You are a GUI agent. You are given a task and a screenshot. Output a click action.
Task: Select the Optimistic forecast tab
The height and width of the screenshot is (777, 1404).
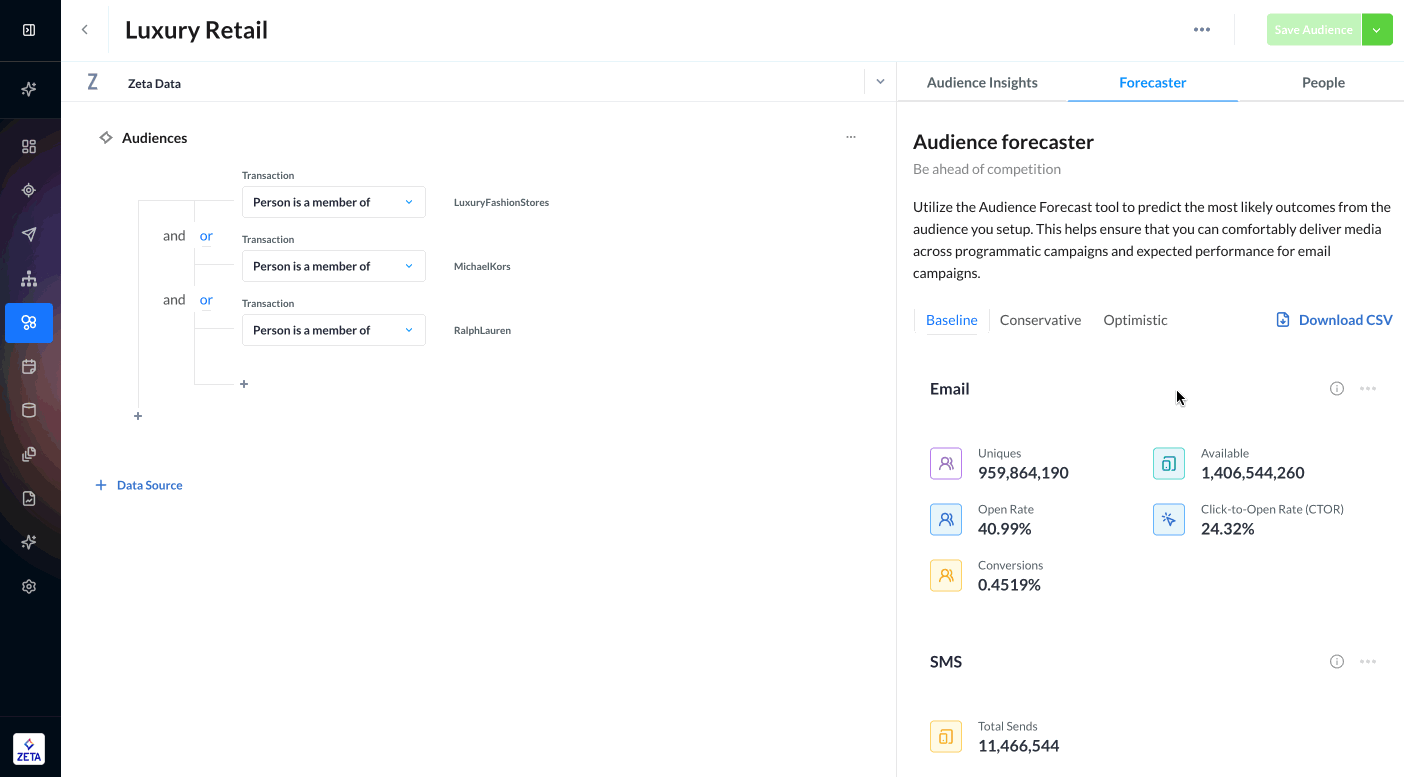click(1135, 320)
